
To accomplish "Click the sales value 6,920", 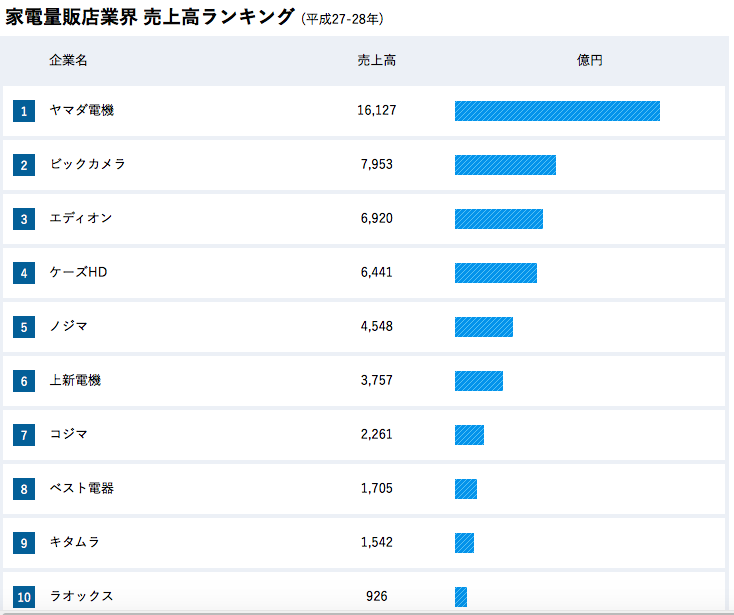I will pyautogui.click(x=376, y=219).
